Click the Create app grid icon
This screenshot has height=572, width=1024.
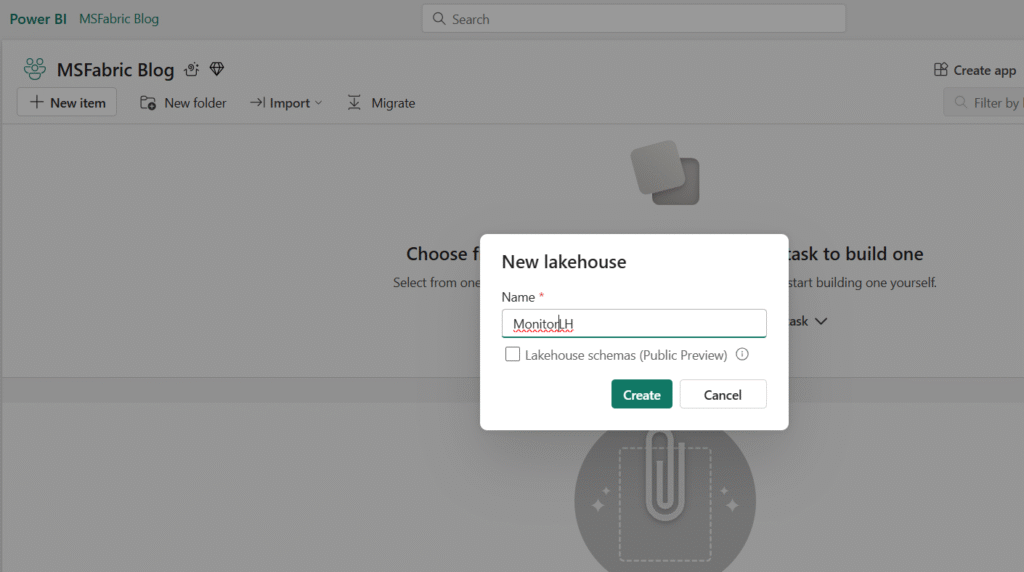click(x=940, y=69)
